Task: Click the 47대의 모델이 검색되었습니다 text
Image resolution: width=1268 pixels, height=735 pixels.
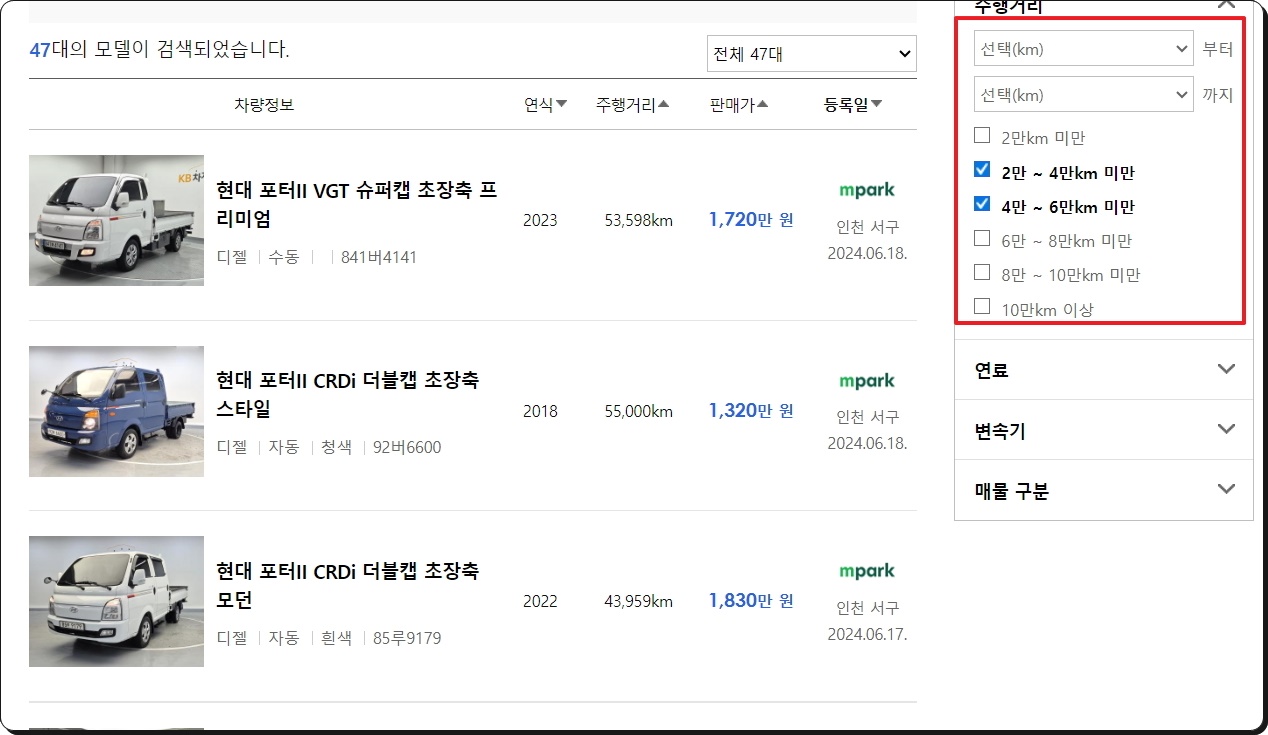Action: [159, 49]
